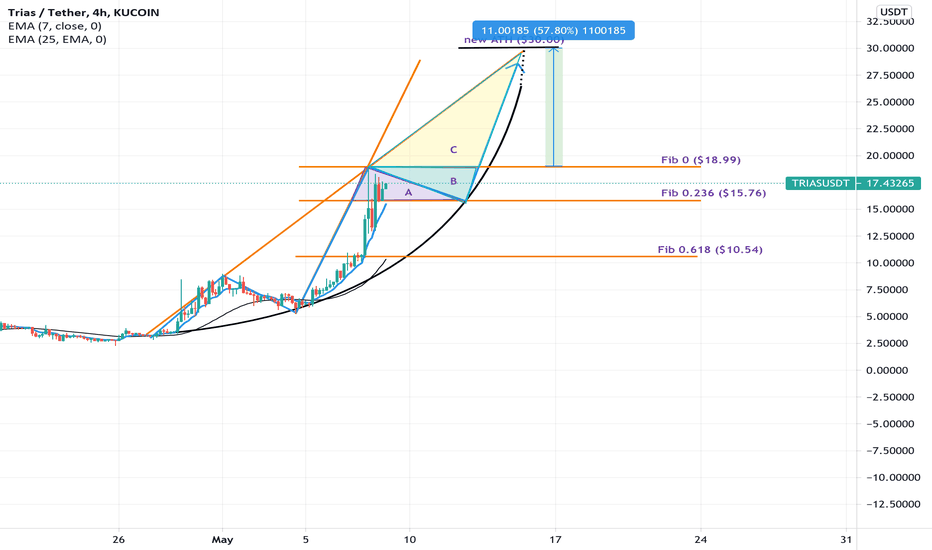This screenshot has height=550, width=932.
Task: Click the 'May' date on time axis
Action: (222, 540)
